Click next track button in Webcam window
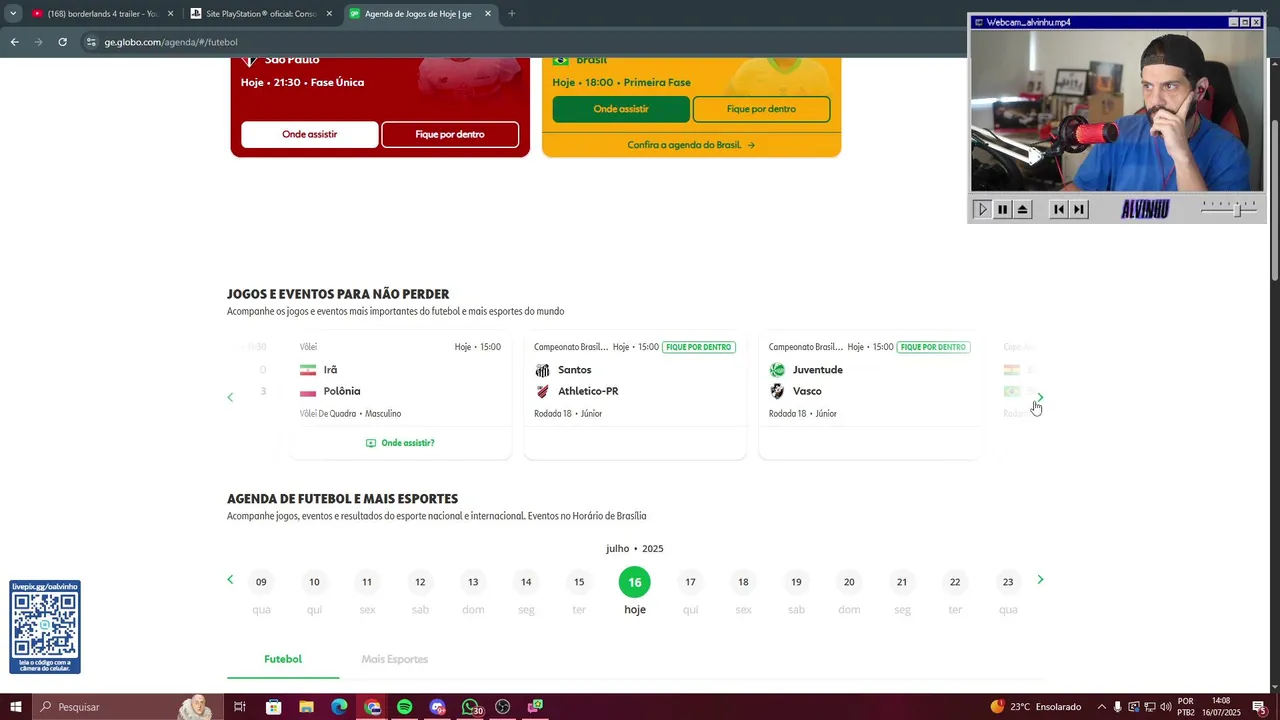1280x720 pixels. (1079, 209)
